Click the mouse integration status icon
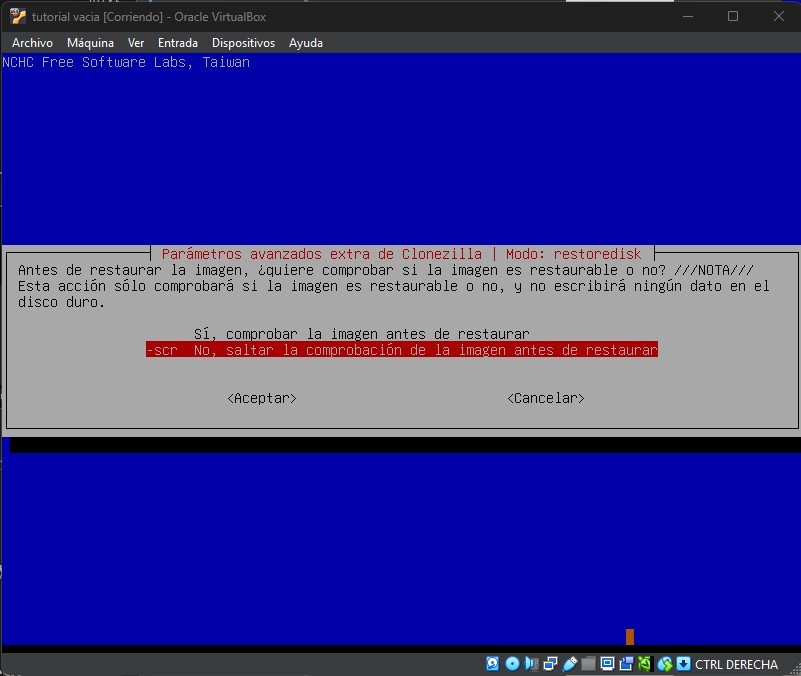801x676 pixels. coord(665,664)
